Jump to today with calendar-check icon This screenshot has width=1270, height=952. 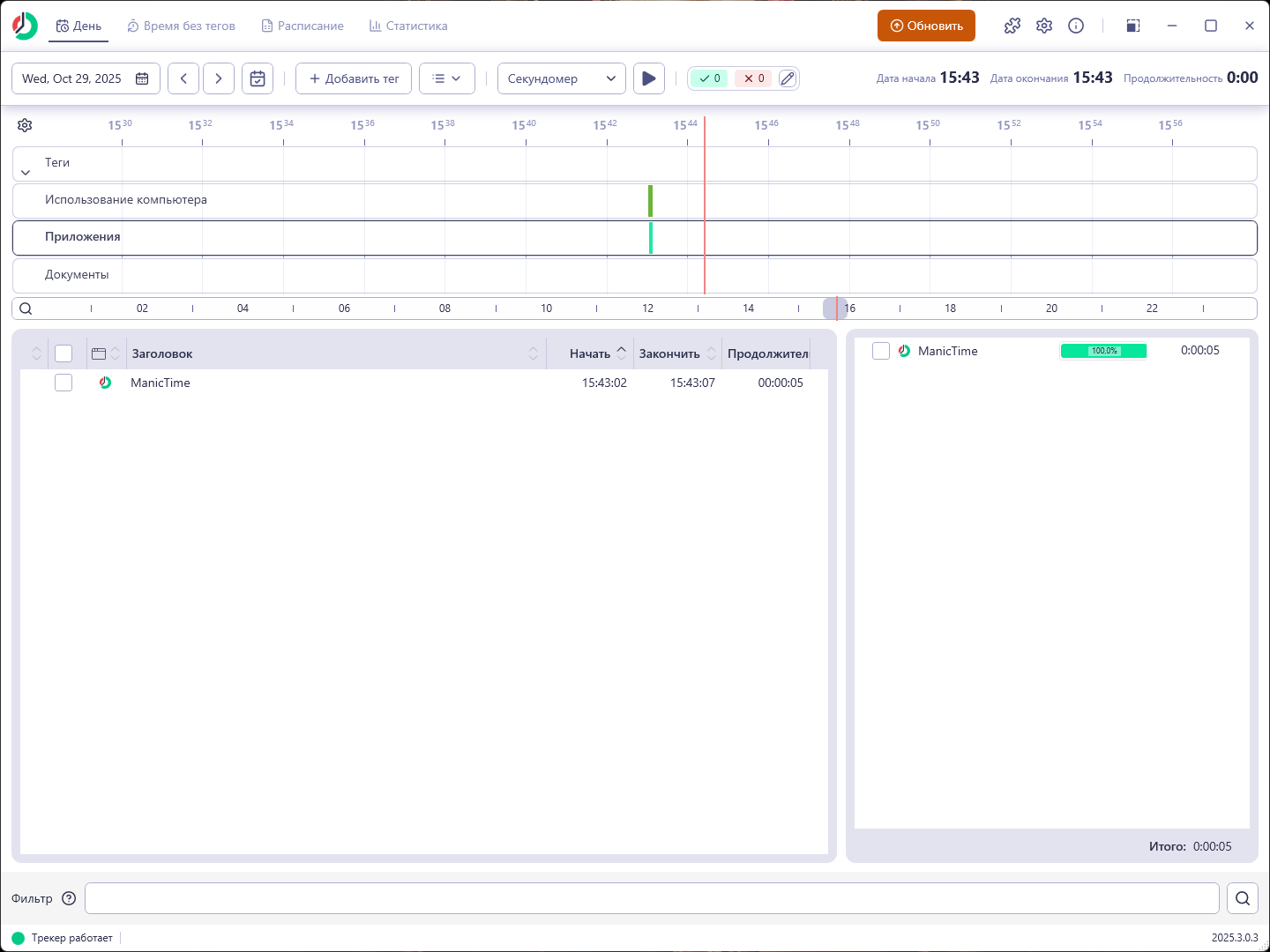pos(258,78)
